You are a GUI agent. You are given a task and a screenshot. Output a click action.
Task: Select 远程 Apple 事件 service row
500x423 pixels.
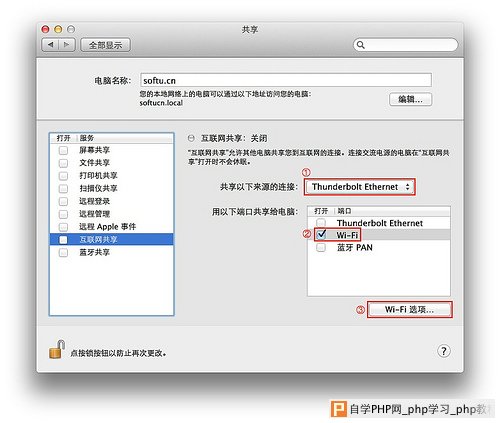click(111, 227)
